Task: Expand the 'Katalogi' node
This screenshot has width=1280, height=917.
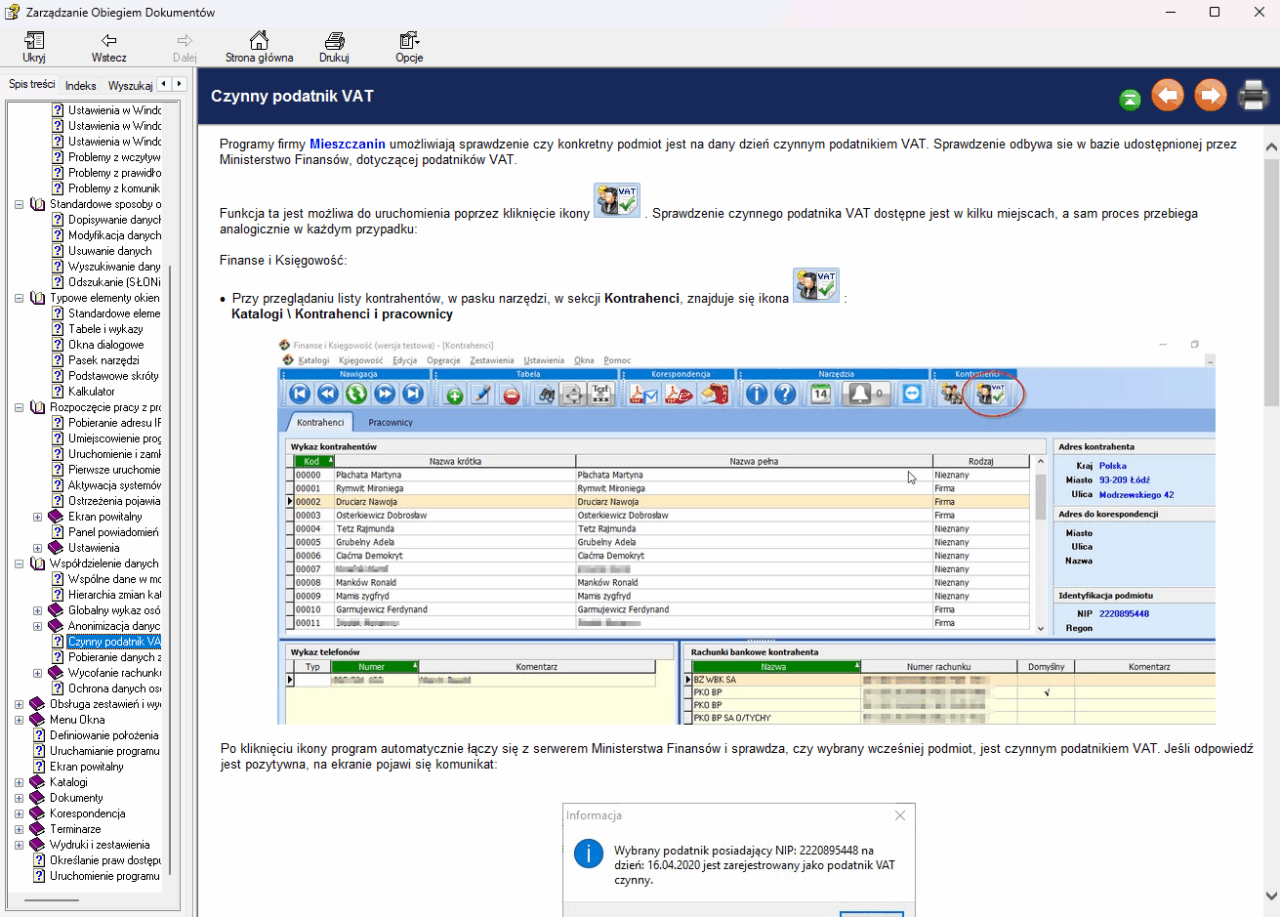Action: pos(19,782)
